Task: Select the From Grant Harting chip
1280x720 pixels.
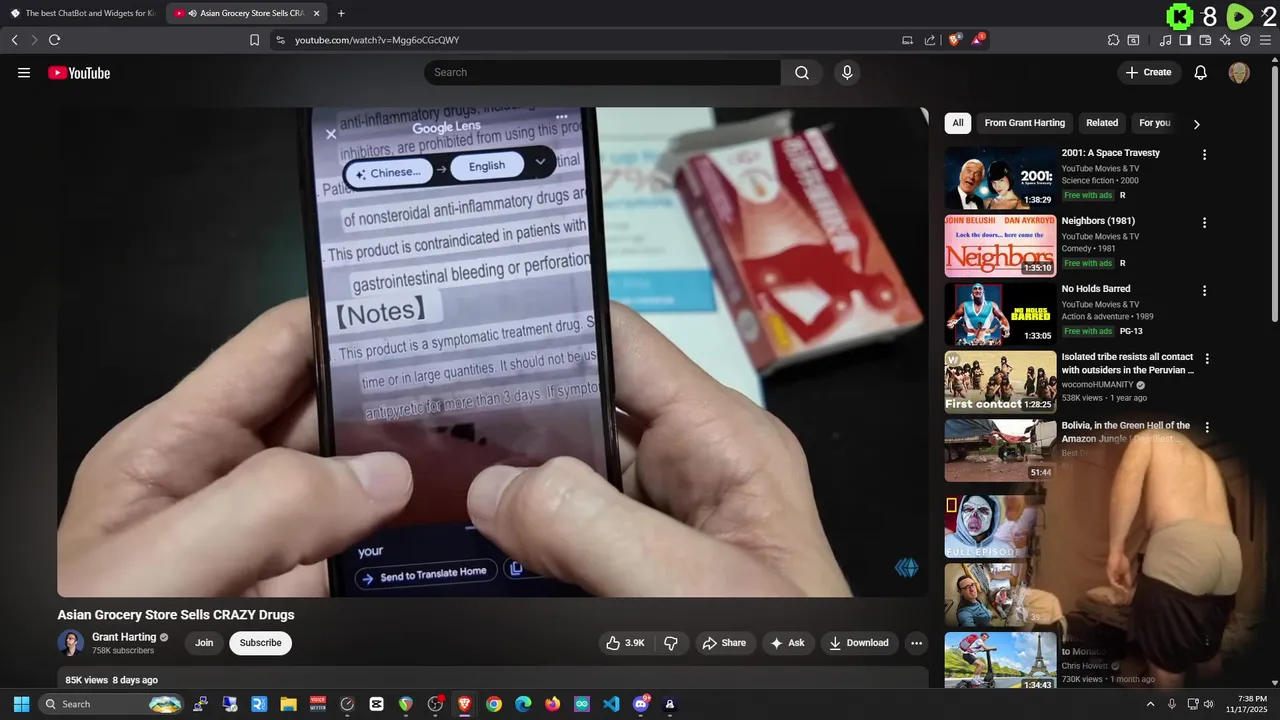Action: (1024, 123)
